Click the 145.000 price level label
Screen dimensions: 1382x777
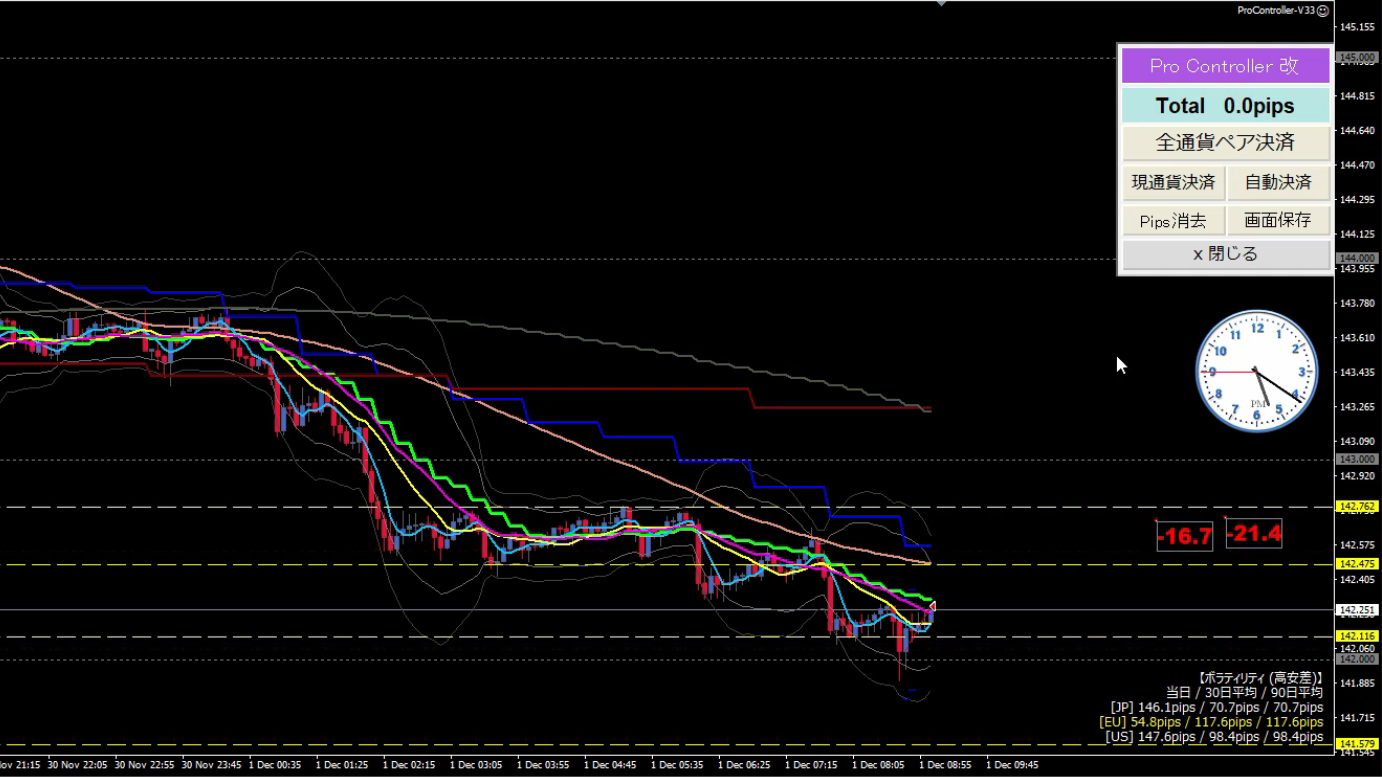click(1358, 58)
